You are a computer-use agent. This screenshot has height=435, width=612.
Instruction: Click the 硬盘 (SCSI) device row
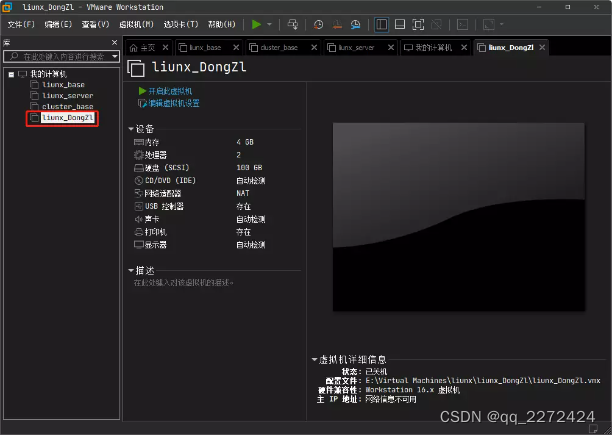(200, 168)
